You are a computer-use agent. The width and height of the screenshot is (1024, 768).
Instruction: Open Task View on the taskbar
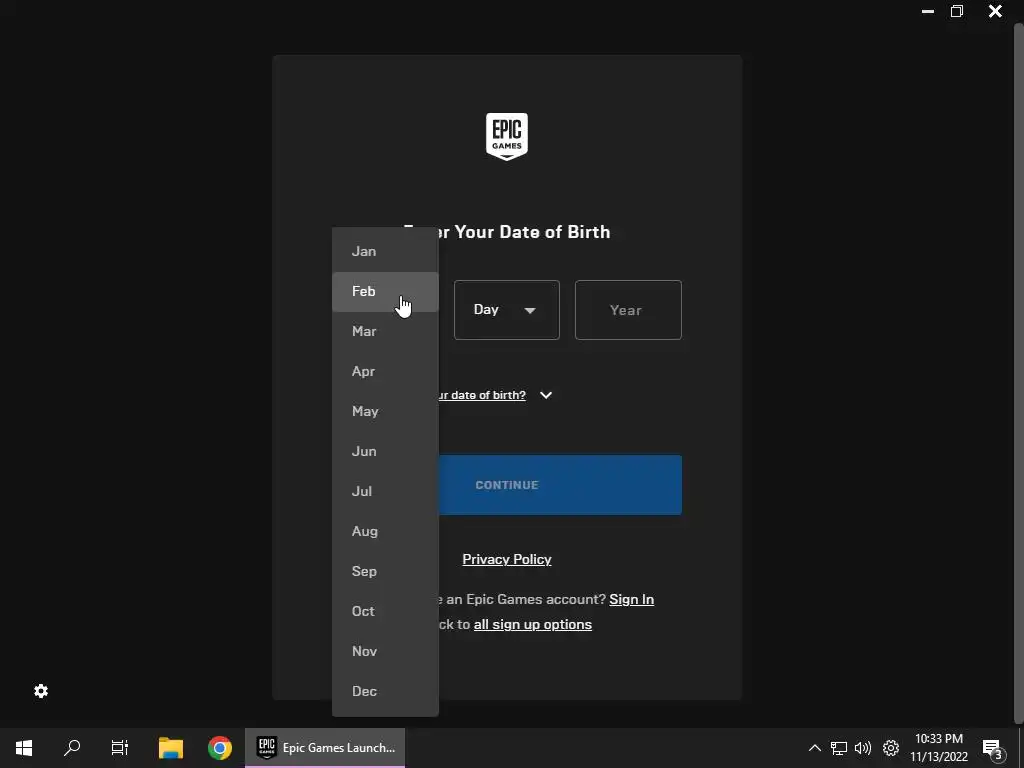tap(120, 748)
